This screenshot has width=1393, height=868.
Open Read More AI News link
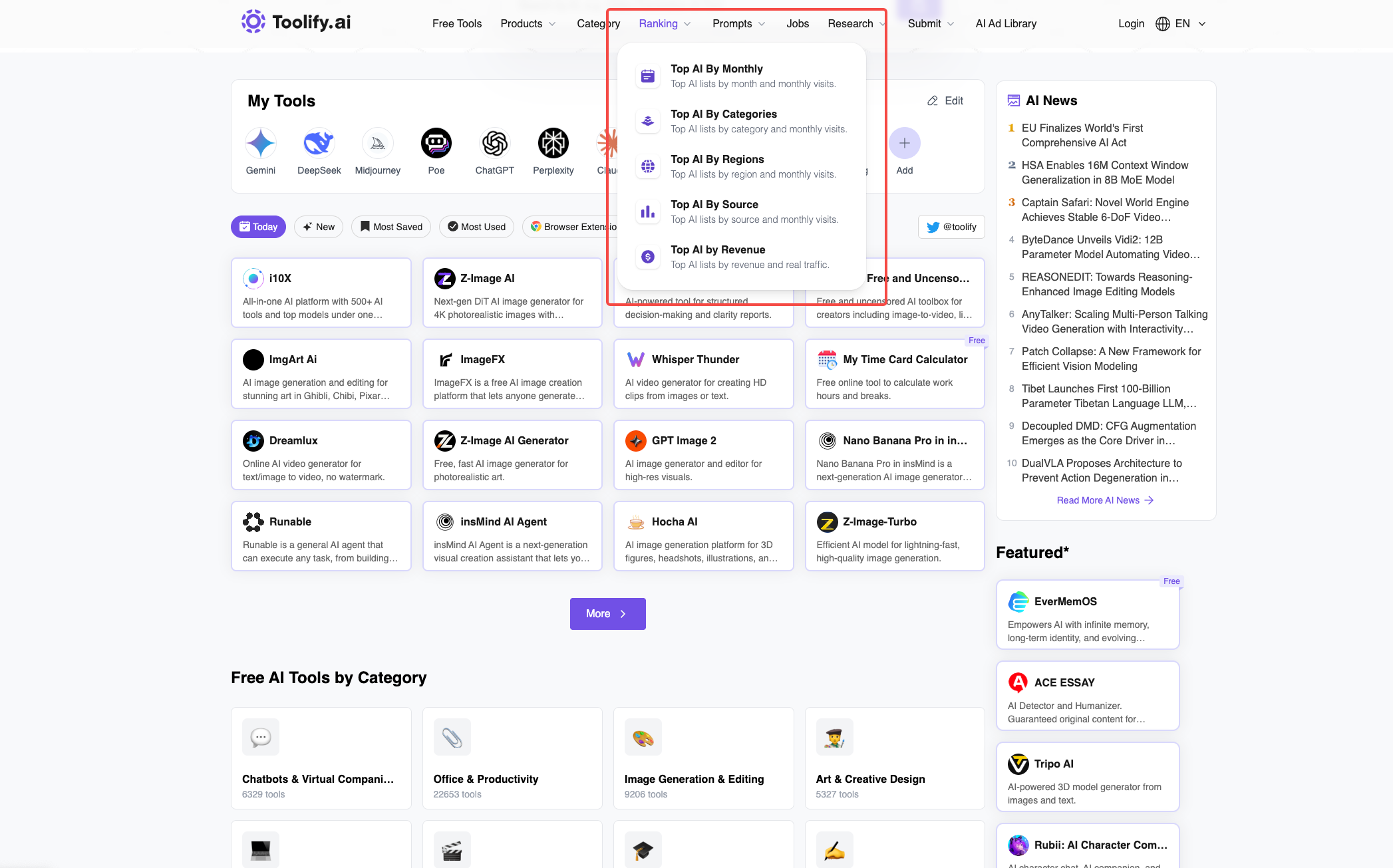tap(1105, 500)
